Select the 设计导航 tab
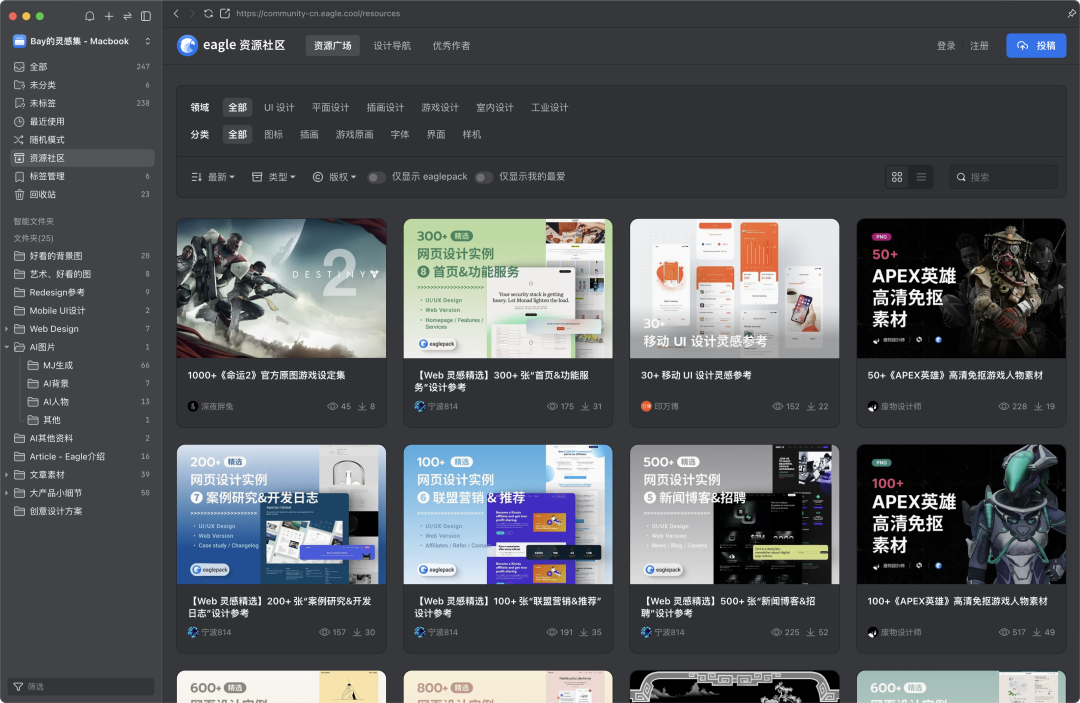This screenshot has width=1080, height=703. 392,45
